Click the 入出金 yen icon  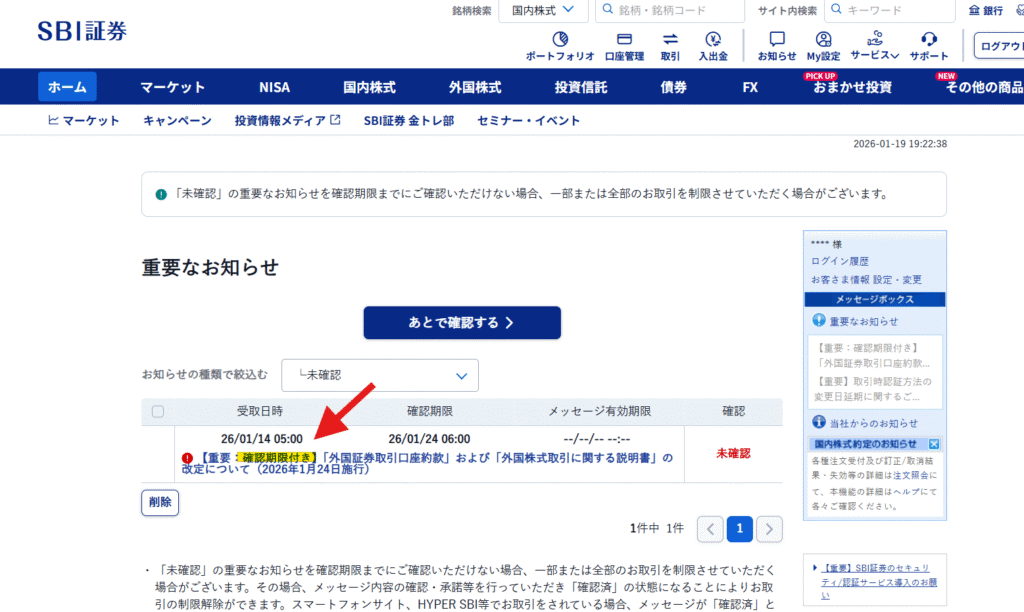tap(713, 40)
